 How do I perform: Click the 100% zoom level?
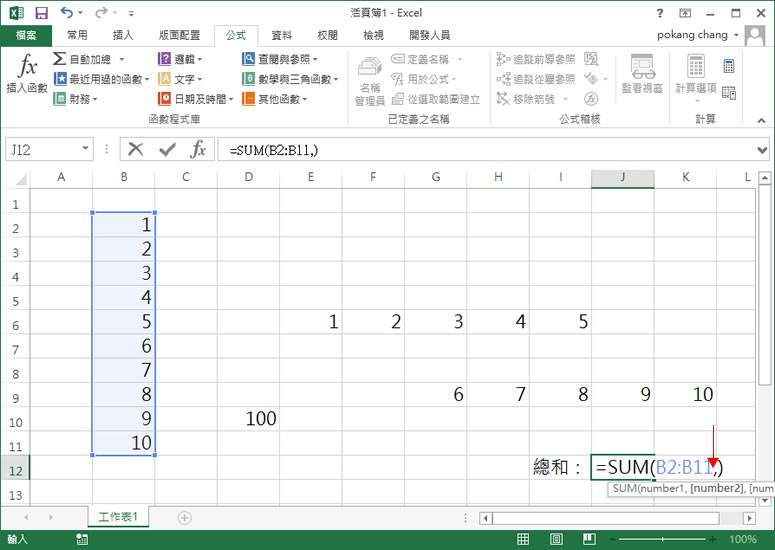(743, 539)
